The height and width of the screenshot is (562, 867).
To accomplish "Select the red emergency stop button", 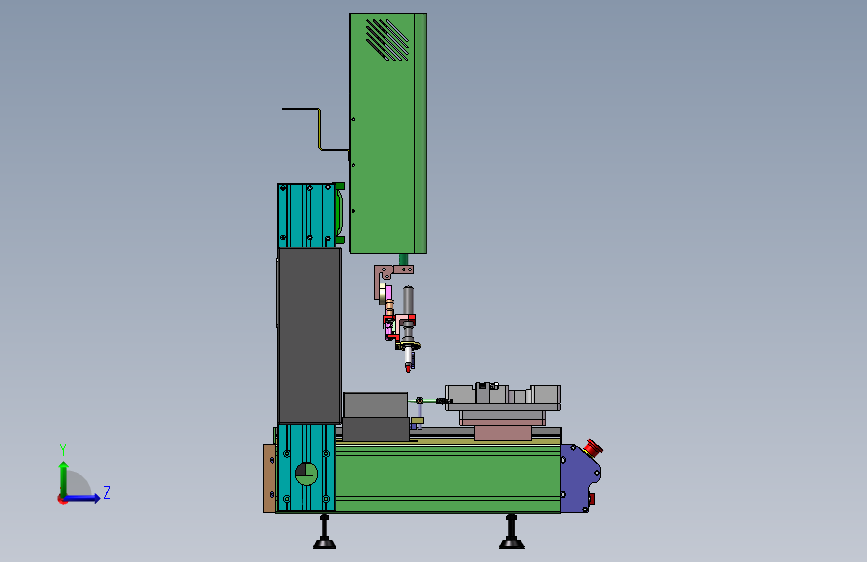I will click(593, 447).
